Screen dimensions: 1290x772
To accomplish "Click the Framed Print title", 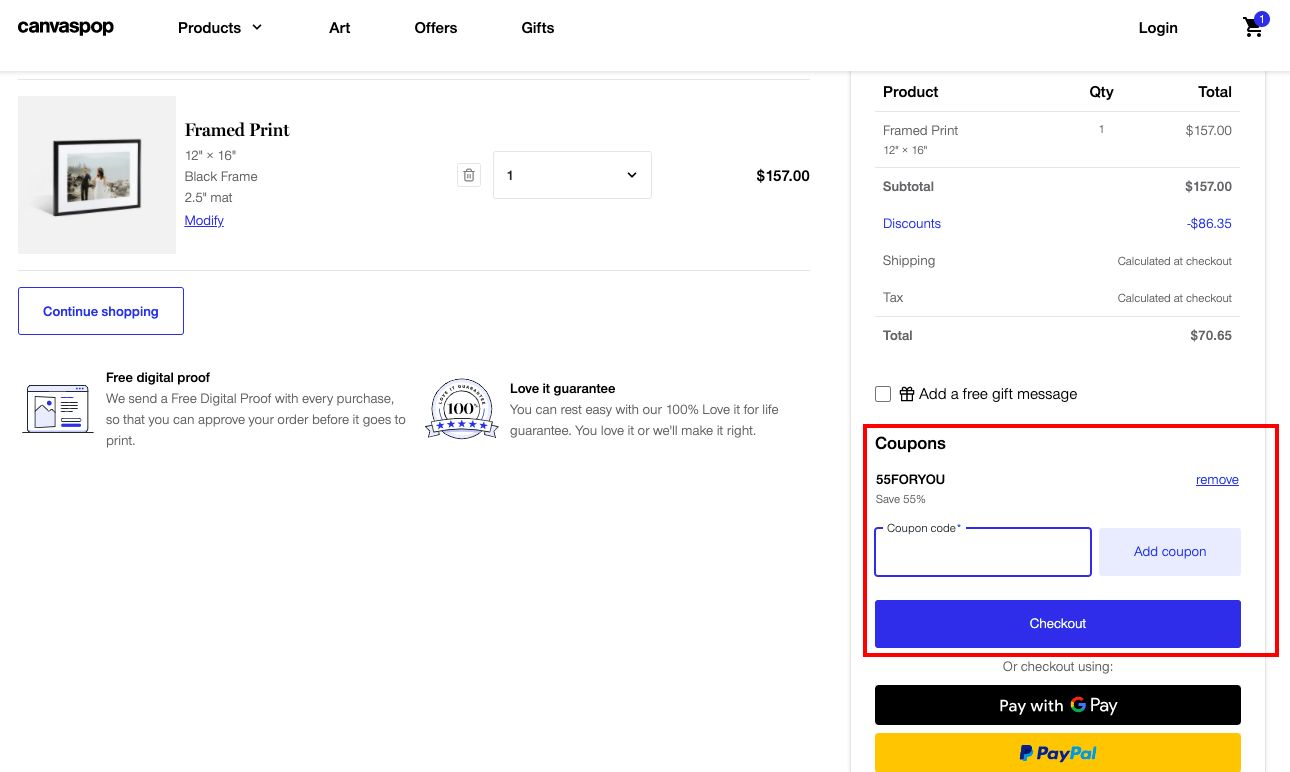I will [x=237, y=130].
